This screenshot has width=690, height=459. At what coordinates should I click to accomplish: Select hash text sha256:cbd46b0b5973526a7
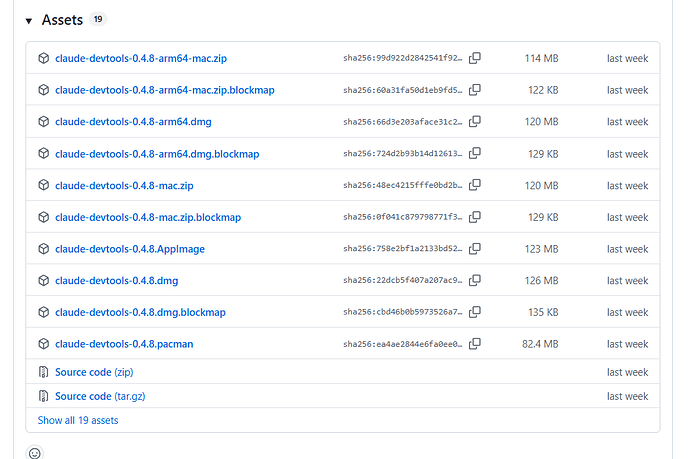(403, 312)
